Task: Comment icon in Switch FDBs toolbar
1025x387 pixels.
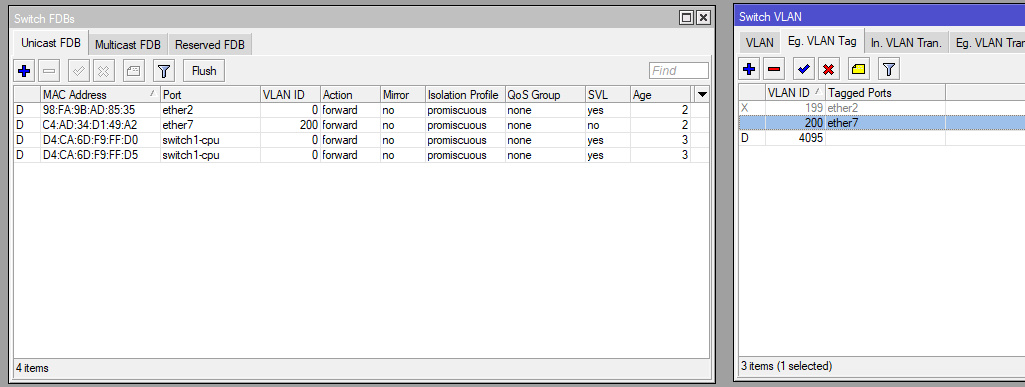Action: coord(133,71)
